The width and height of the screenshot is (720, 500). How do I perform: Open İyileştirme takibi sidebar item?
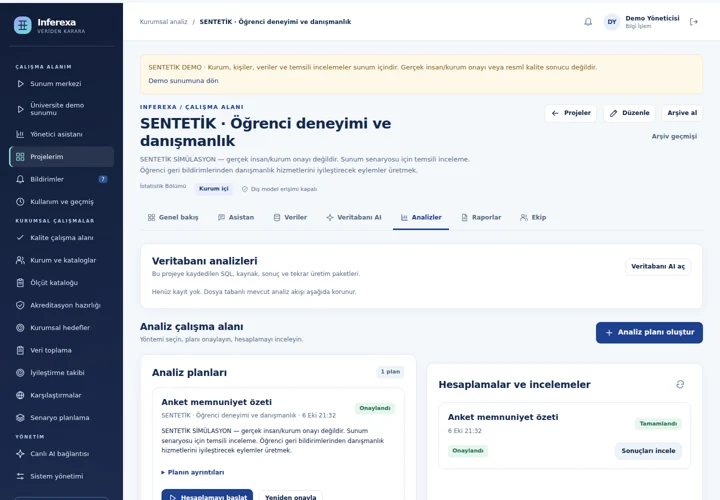(62, 372)
